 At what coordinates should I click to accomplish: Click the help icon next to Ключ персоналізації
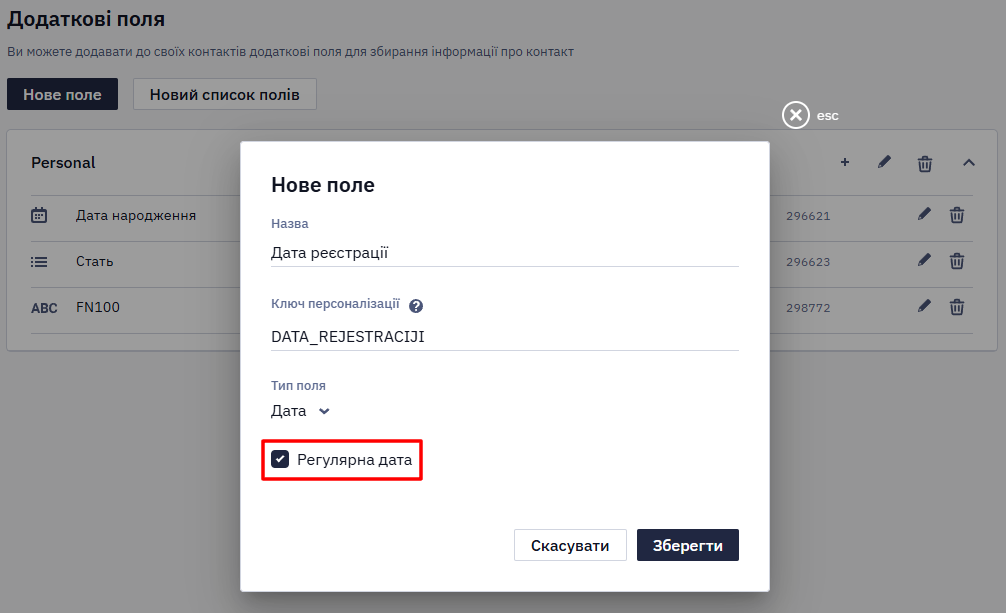[416, 306]
